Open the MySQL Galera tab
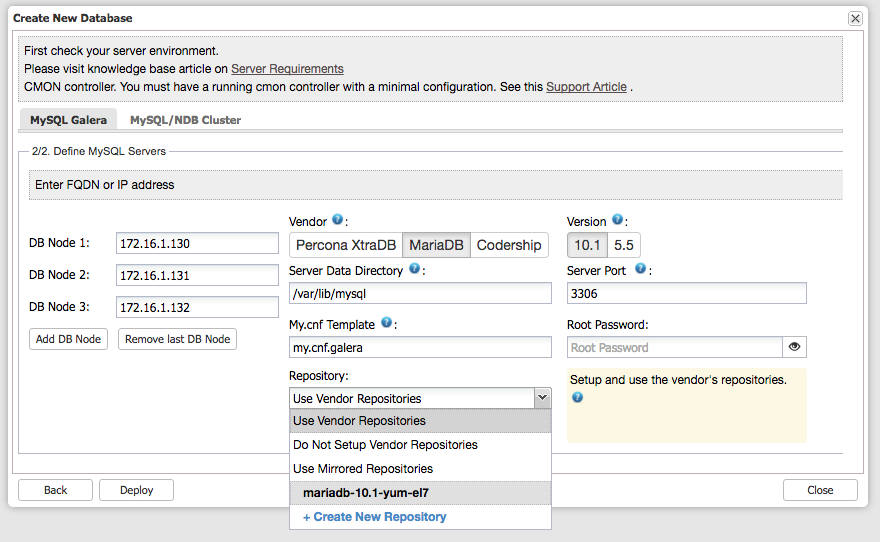Viewport: 880px width, 542px height. [68, 120]
